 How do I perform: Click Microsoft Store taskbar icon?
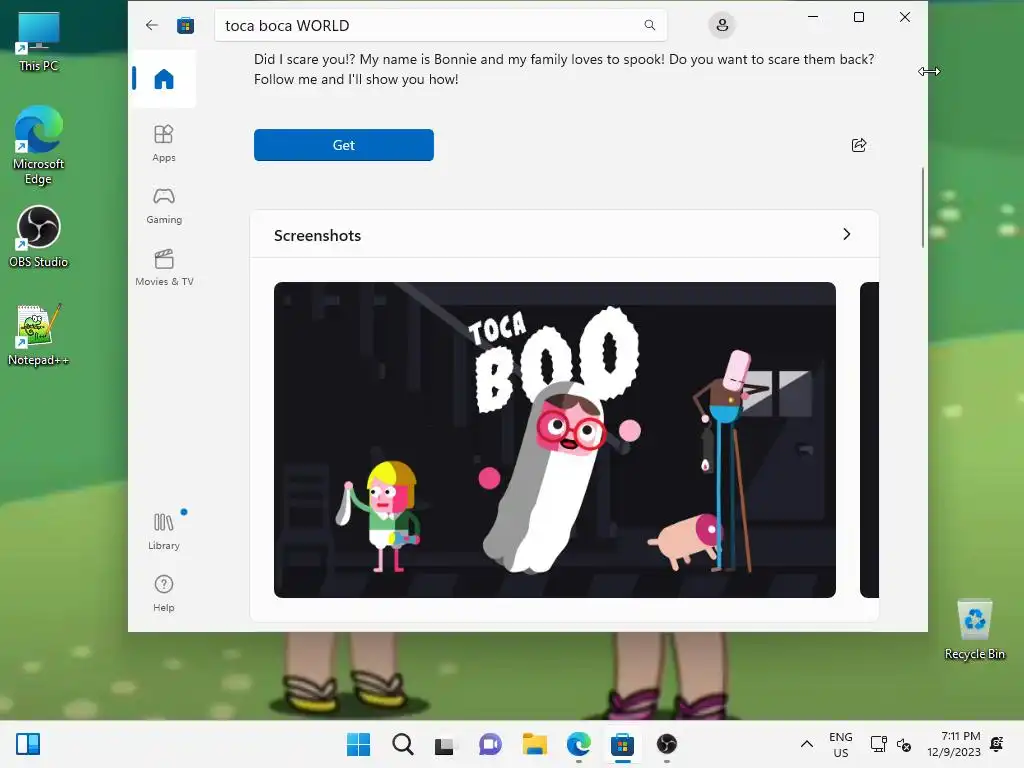pos(622,744)
